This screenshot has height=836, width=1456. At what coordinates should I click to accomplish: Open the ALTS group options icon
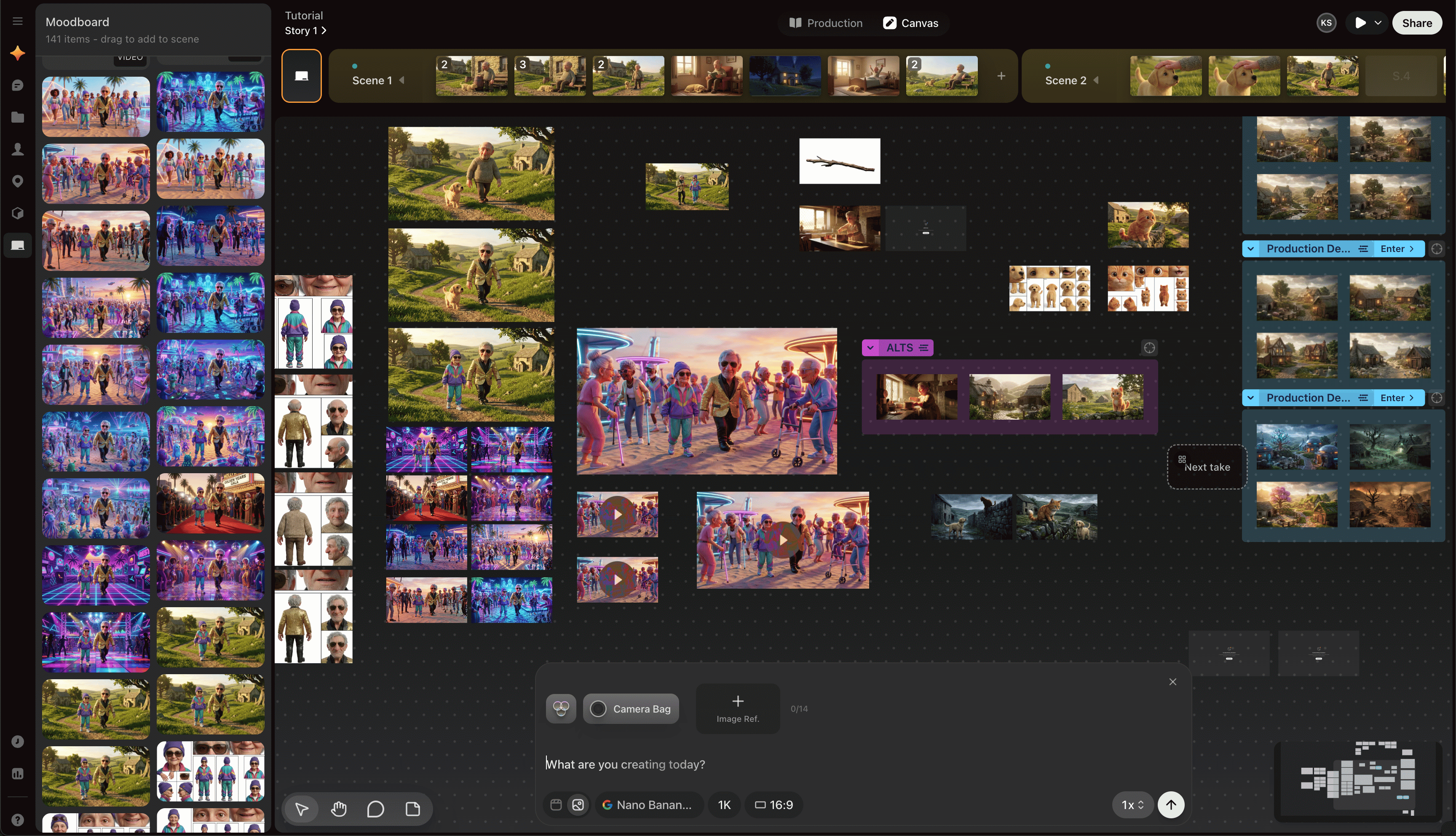[x=923, y=347]
